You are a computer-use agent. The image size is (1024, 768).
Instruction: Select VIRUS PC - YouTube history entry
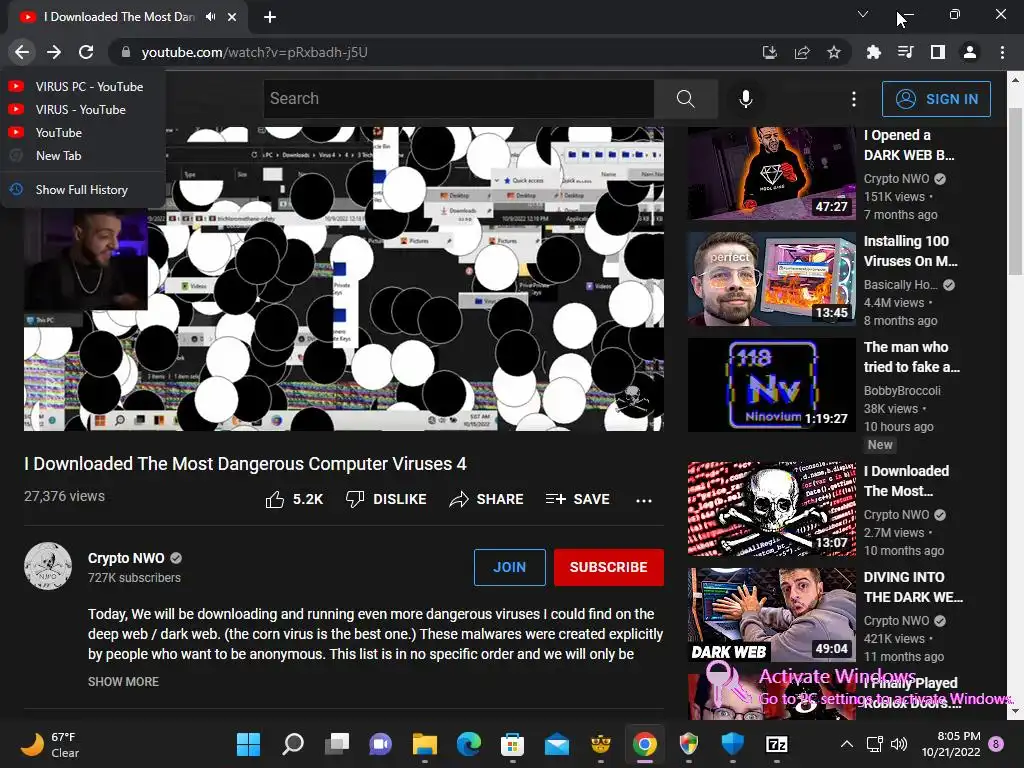tap(82, 86)
